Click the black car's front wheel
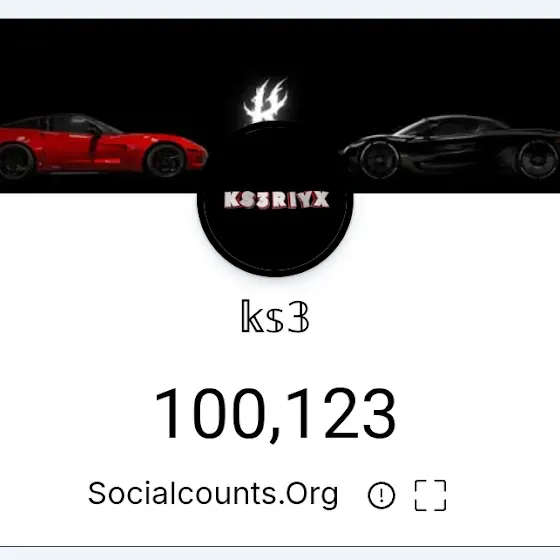 pos(379,160)
